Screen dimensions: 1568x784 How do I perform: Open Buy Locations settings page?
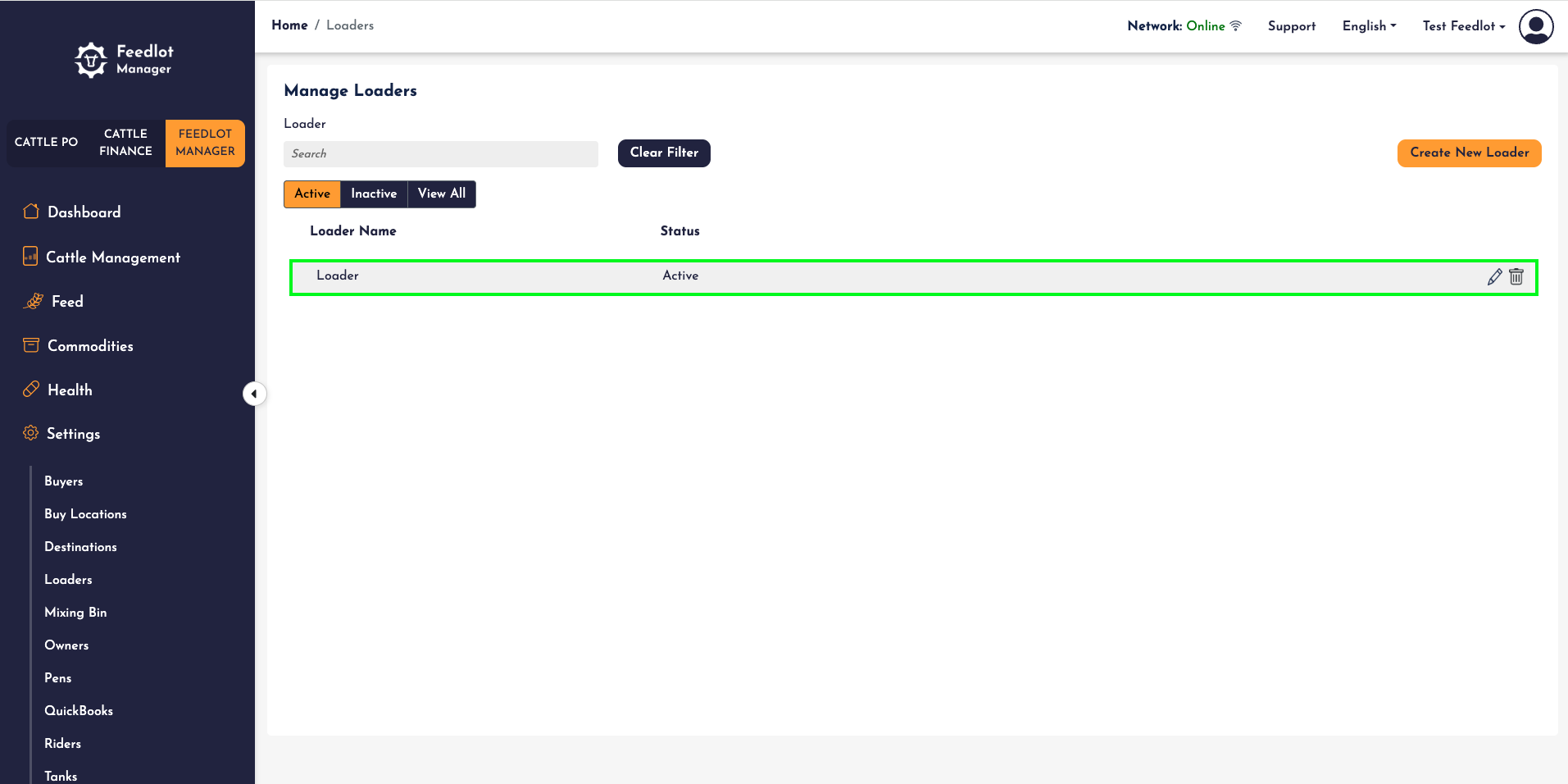pyautogui.click(x=85, y=514)
